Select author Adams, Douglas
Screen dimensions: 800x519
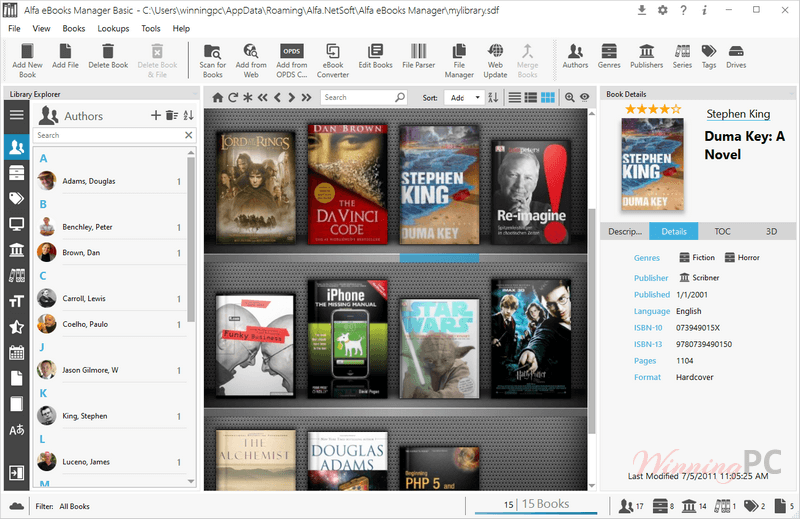111,181
